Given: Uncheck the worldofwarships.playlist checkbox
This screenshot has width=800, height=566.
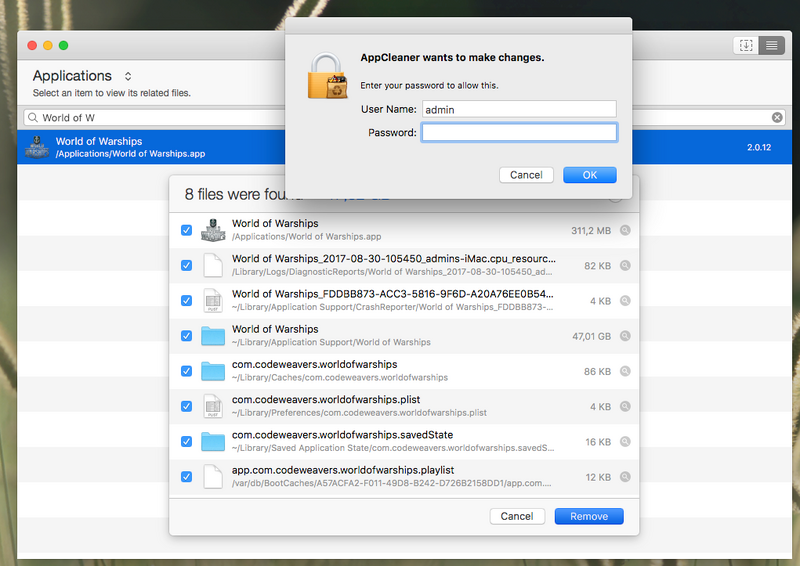Looking at the screenshot, I should 187,477.
